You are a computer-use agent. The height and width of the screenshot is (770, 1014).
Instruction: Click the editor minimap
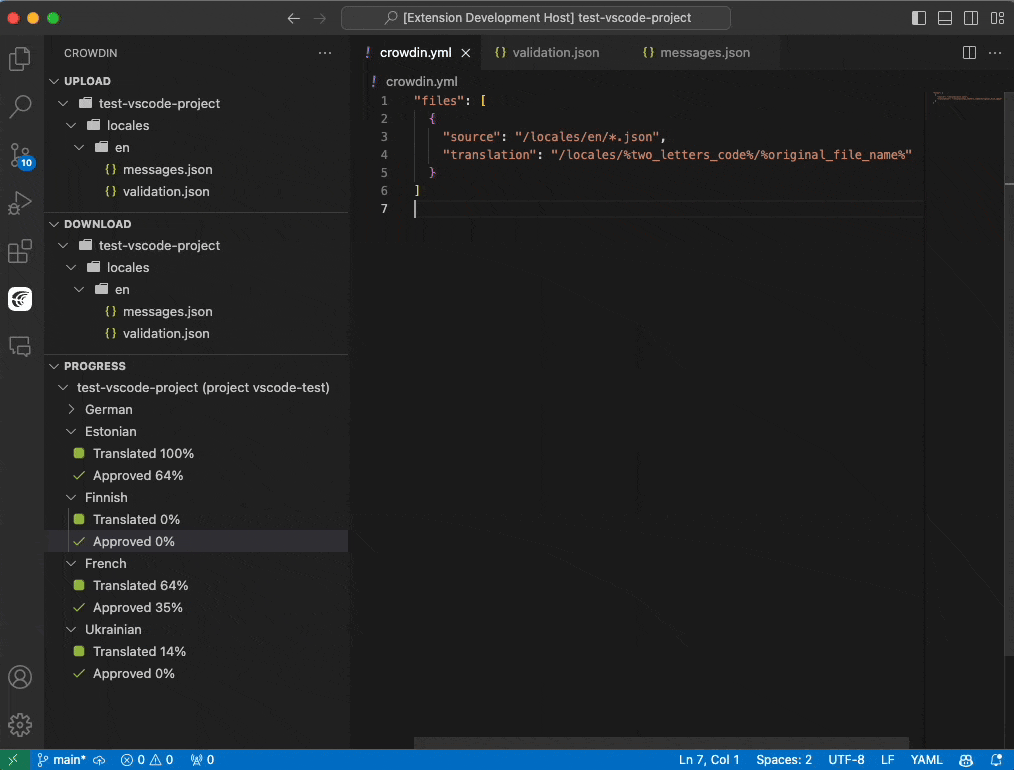[x=967, y=99]
